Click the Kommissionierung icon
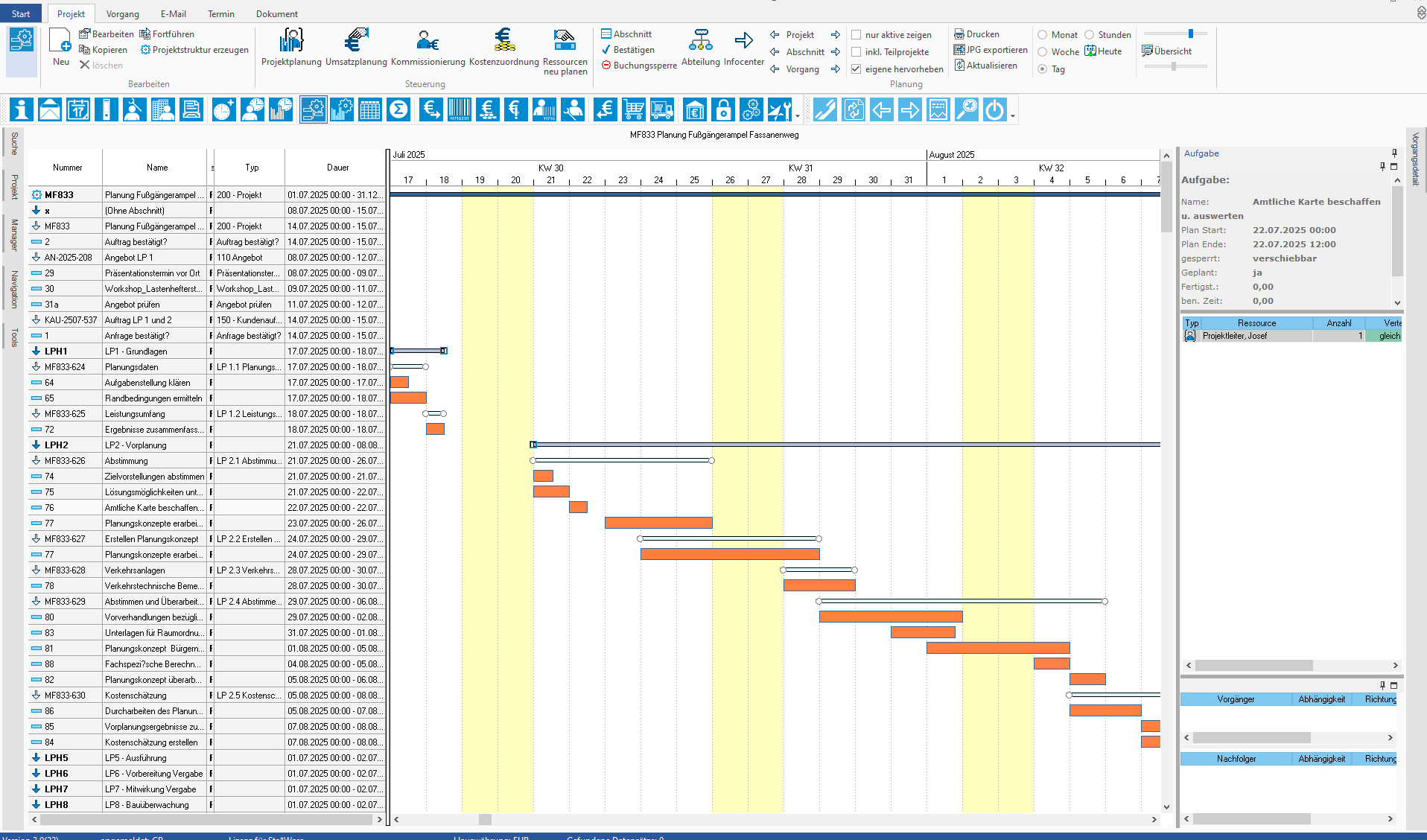The image size is (1427, 840). [x=428, y=48]
